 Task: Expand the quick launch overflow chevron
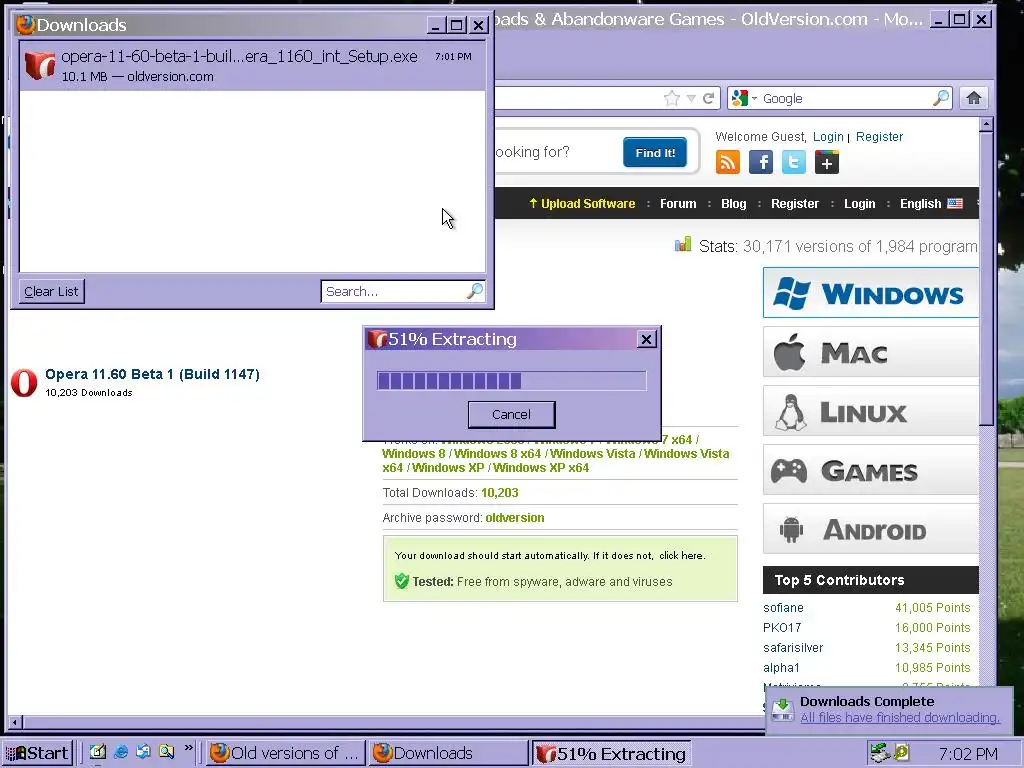(189, 748)
